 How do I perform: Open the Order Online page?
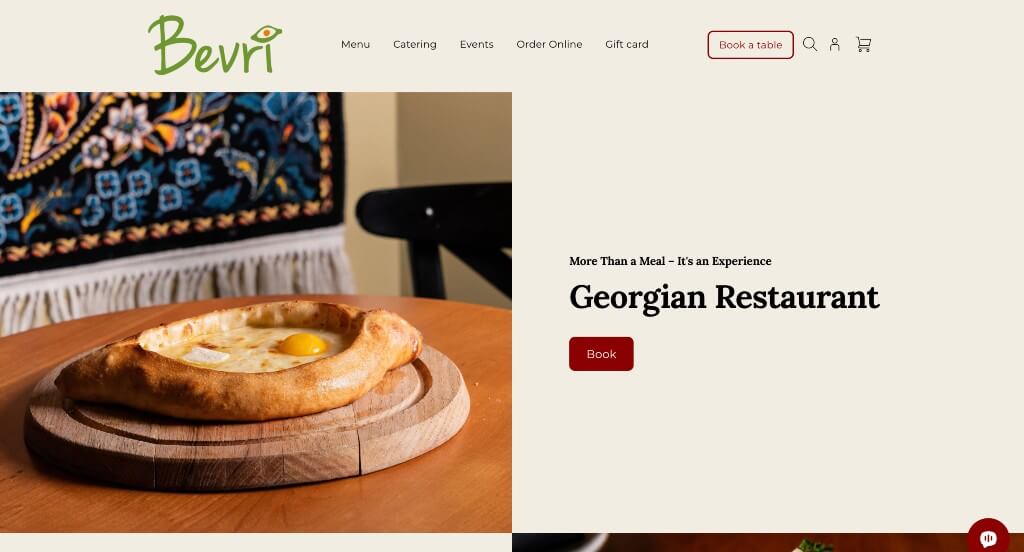click(549, 44)
